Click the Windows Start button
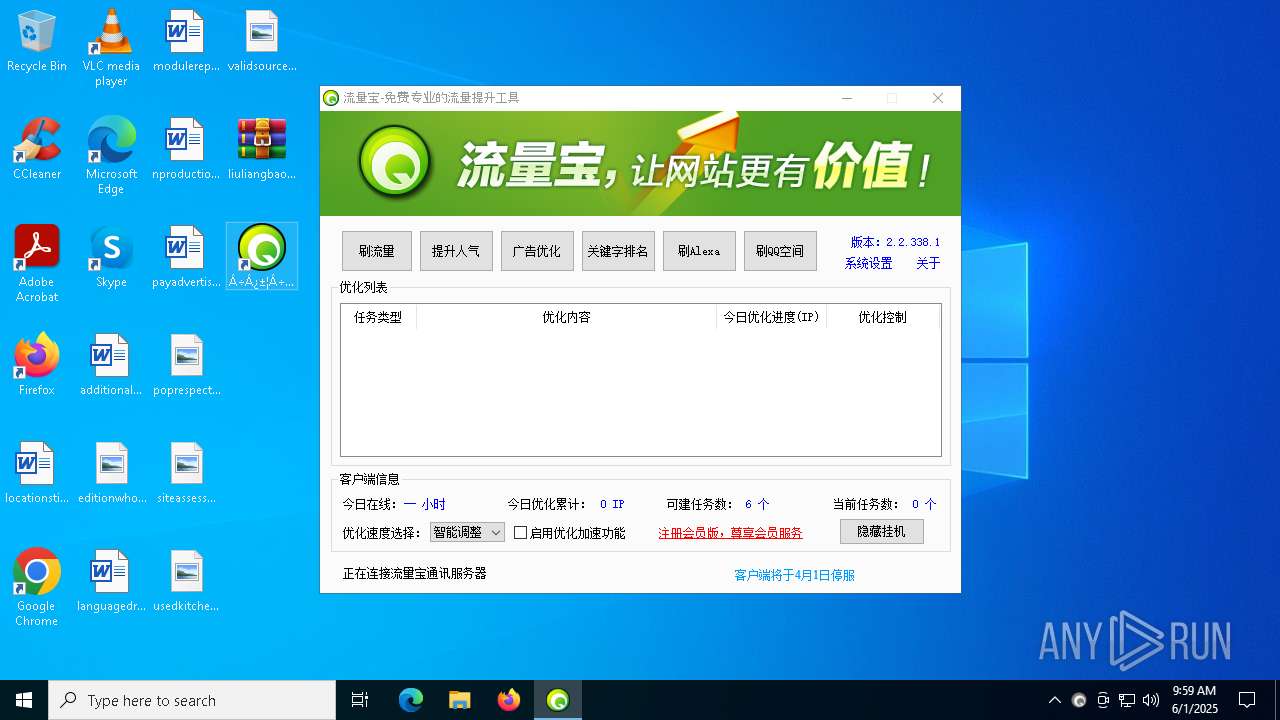Viewport: 1280px width, 720px height. click(24, 700)
